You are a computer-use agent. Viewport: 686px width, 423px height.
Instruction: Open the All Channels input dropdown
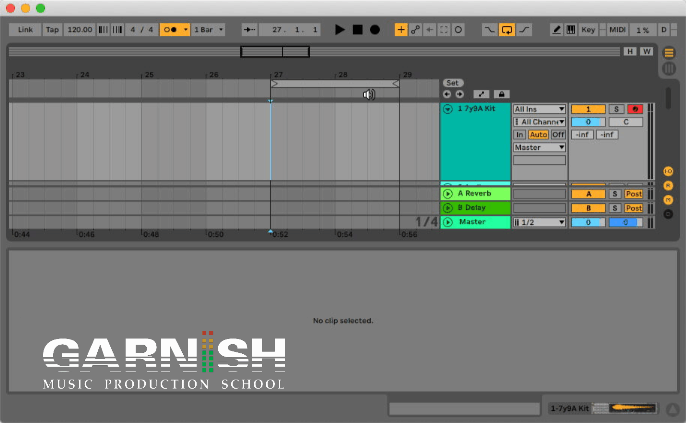539,122
